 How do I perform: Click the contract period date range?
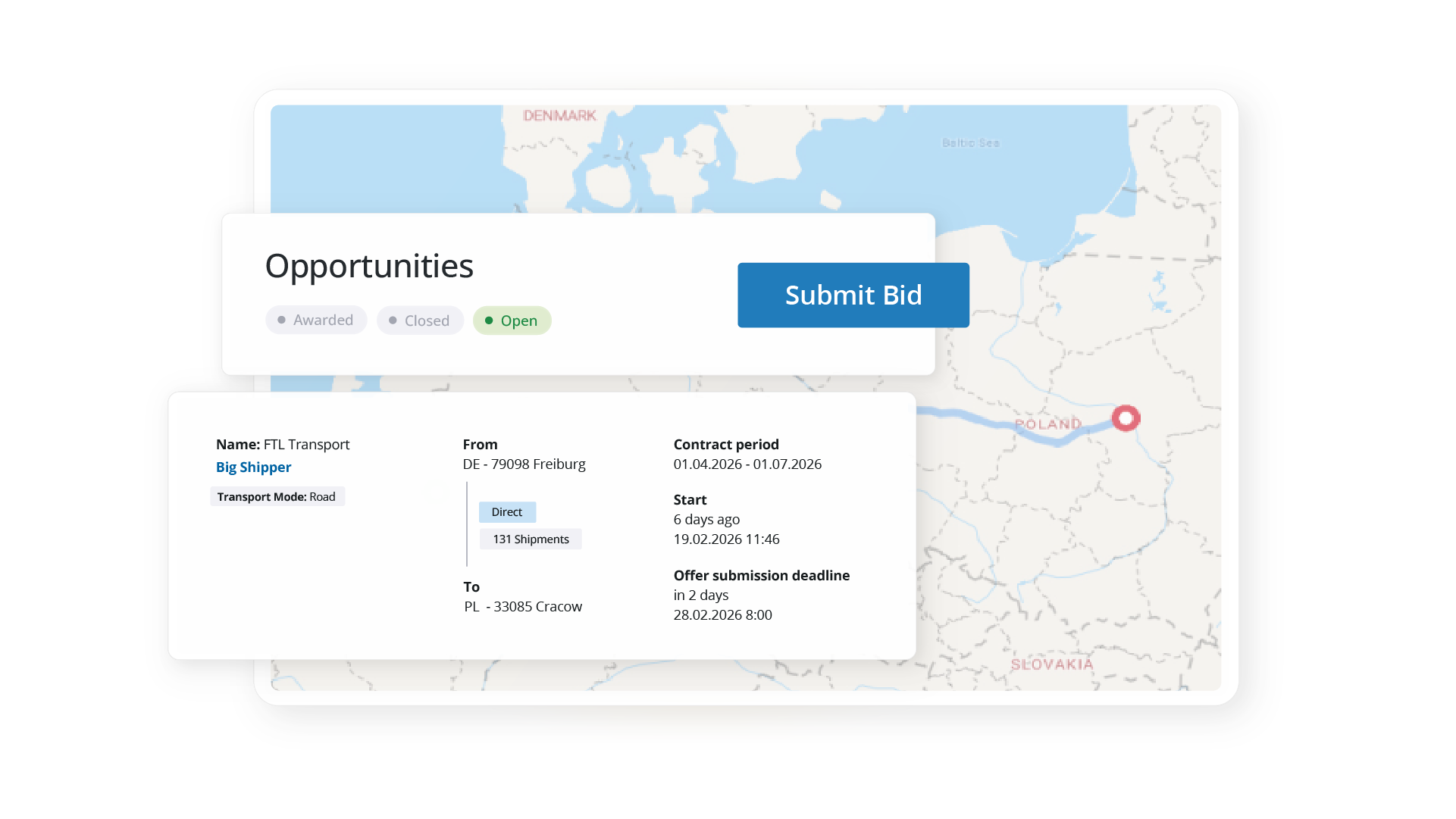click(x=747, y=464)
